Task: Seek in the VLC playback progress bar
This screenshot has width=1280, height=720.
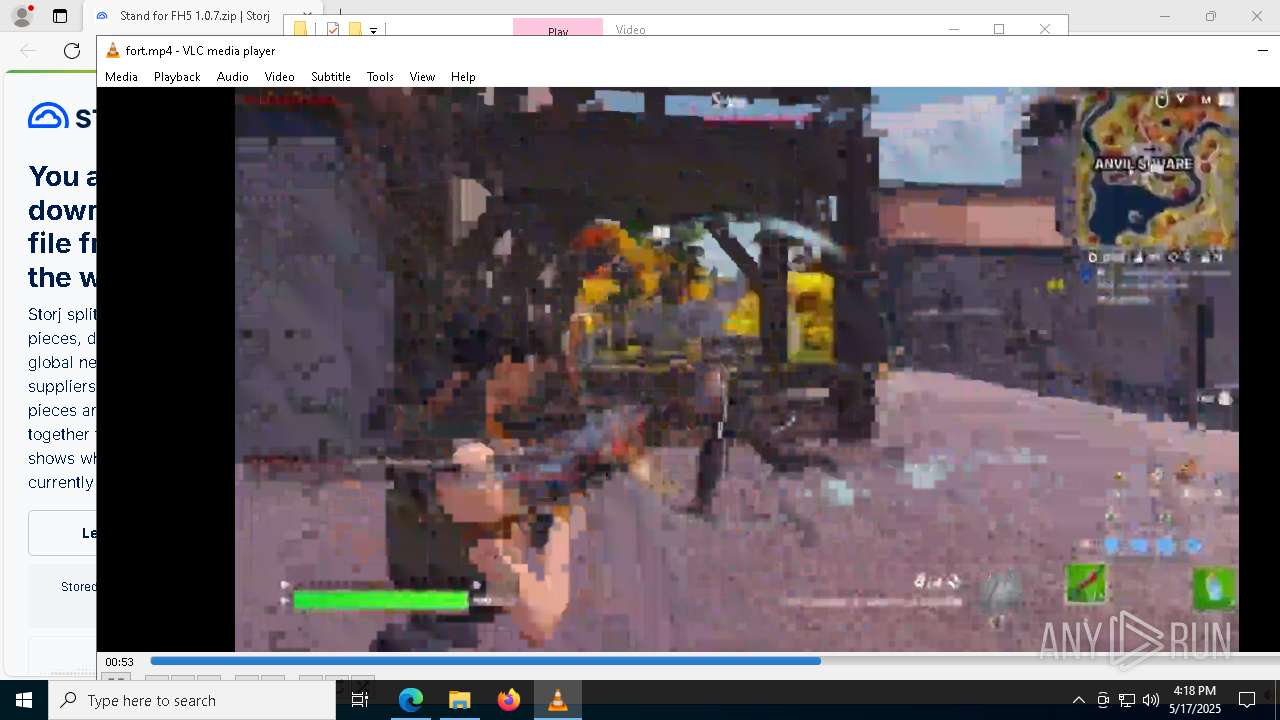Action: 715,661
